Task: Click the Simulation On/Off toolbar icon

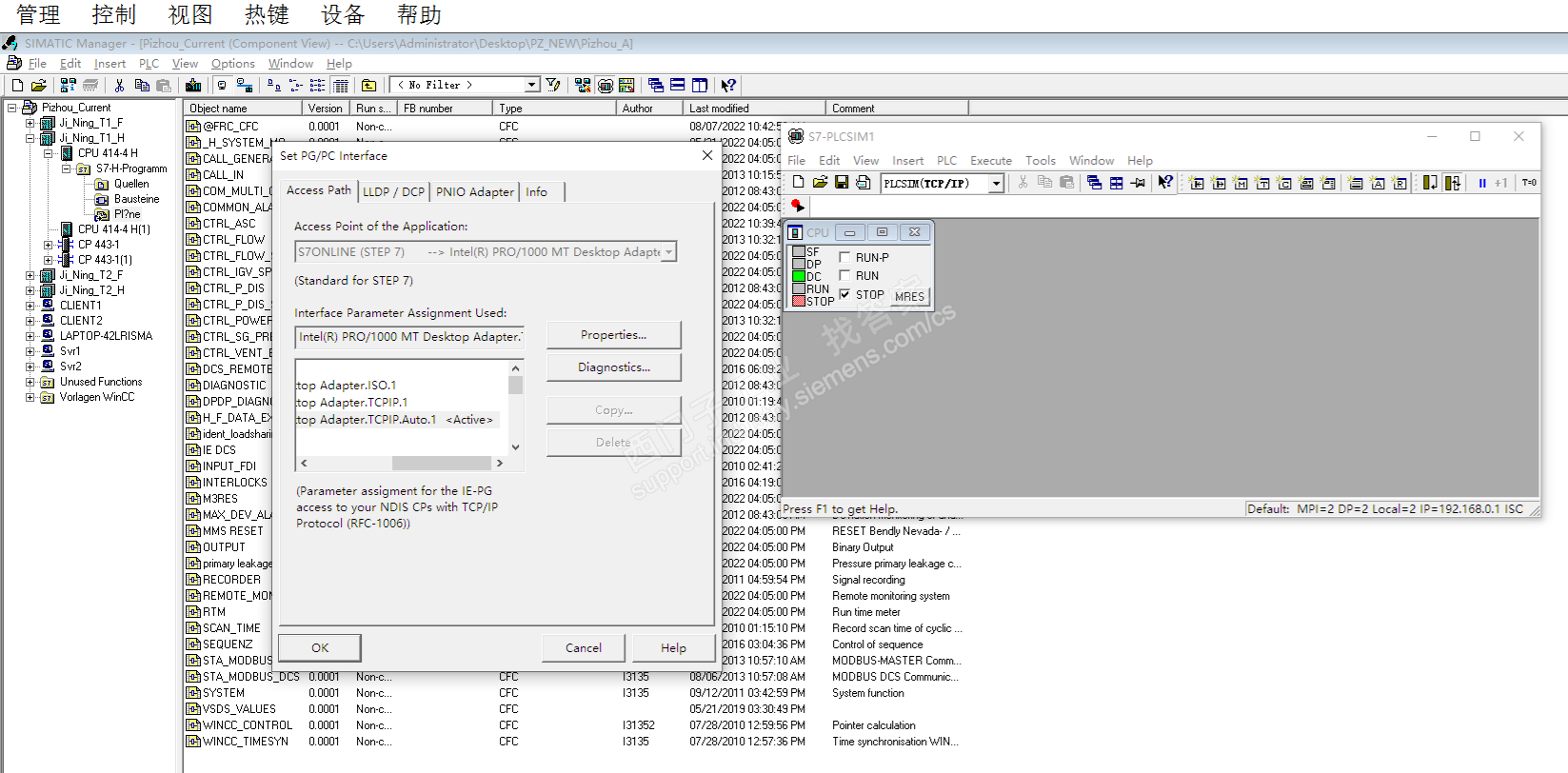Action: click(605, 86)
